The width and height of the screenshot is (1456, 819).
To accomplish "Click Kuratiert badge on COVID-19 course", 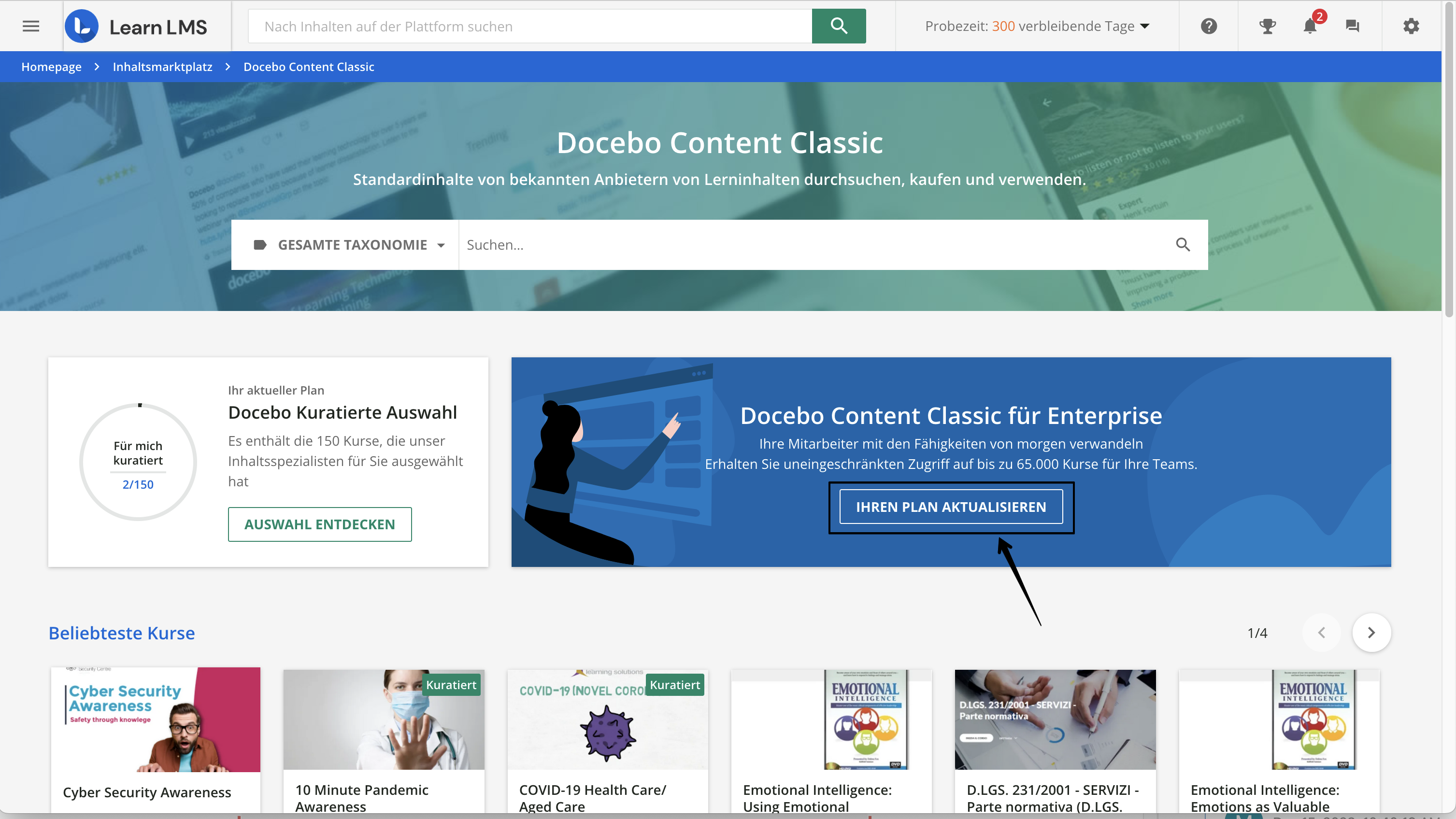I will [x=675, y=685].
